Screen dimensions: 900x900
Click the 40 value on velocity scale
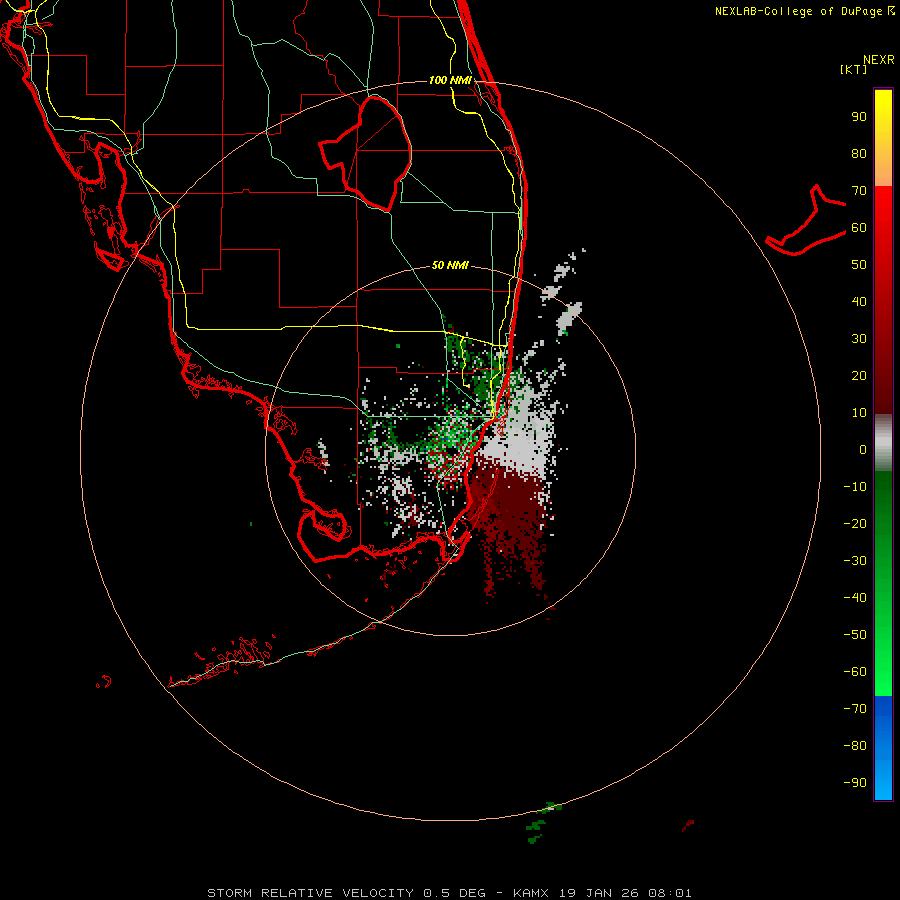(x=859, y=301)
